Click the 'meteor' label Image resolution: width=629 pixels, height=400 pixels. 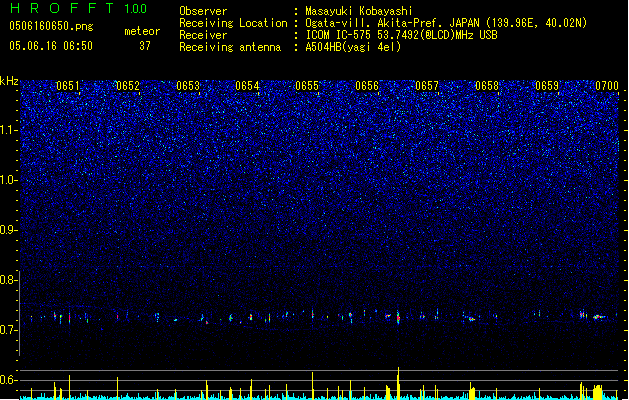(142, 31)
